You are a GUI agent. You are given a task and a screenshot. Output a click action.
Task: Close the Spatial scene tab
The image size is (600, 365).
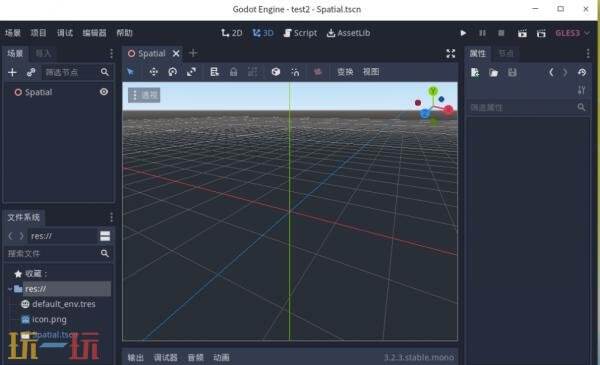[176, 54]
